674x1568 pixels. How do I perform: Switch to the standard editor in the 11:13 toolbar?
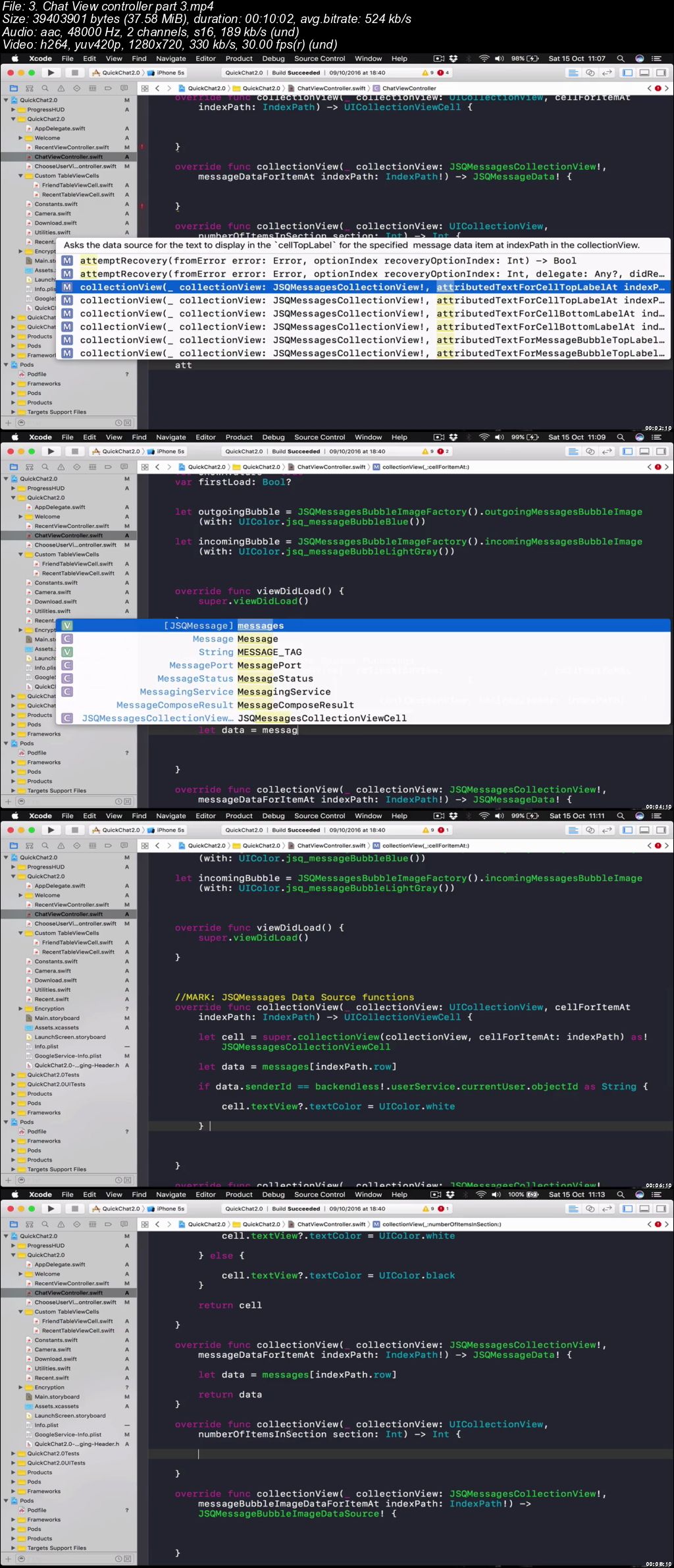[x=573, y=1208]
